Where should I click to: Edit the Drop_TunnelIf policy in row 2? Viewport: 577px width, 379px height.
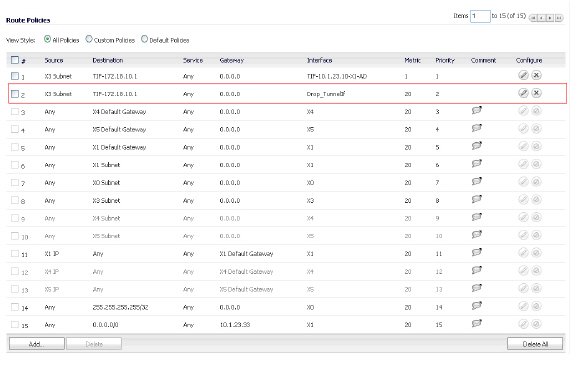[x=523, y=93]
